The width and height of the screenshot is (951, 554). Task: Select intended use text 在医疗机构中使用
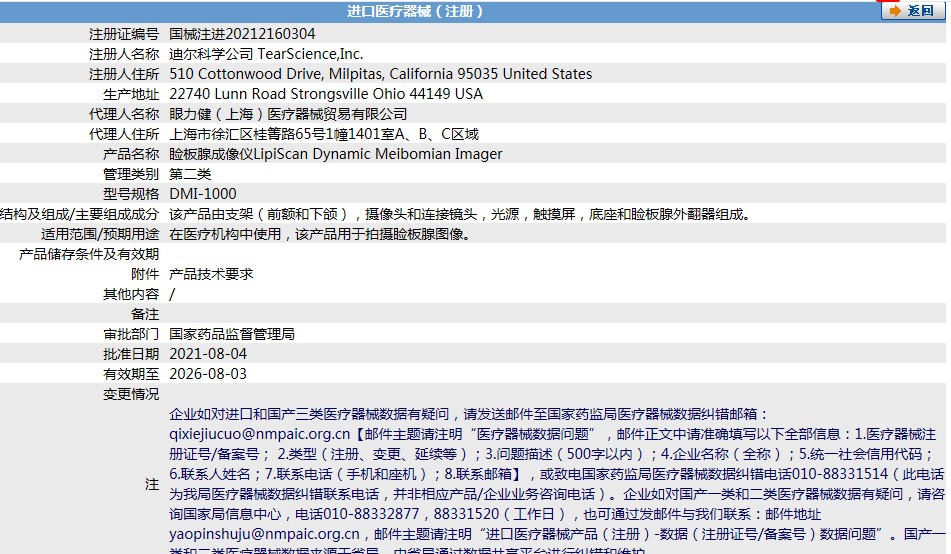pyautogui.click(x=225, y=234)
